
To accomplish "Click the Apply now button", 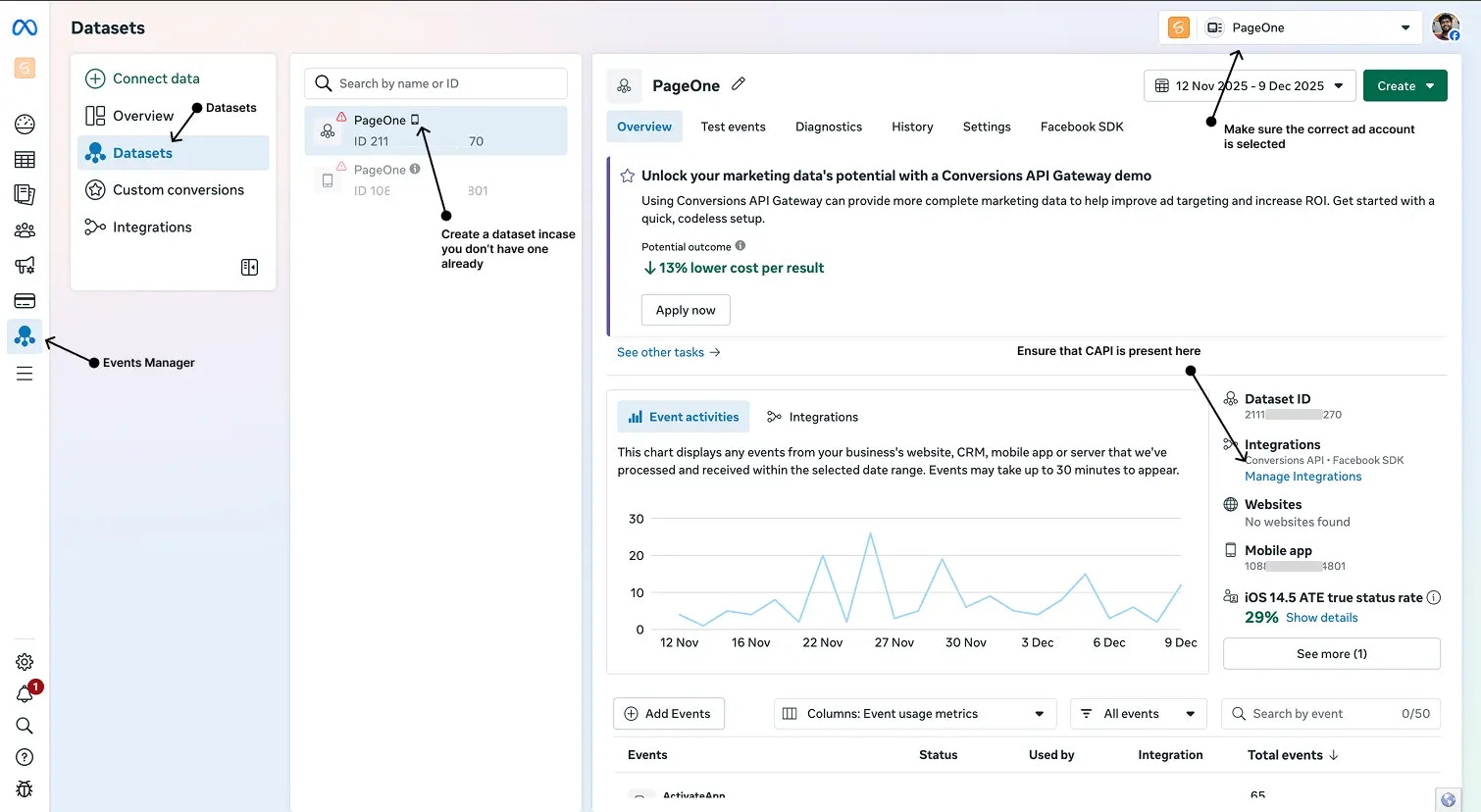I will [686, 310].
